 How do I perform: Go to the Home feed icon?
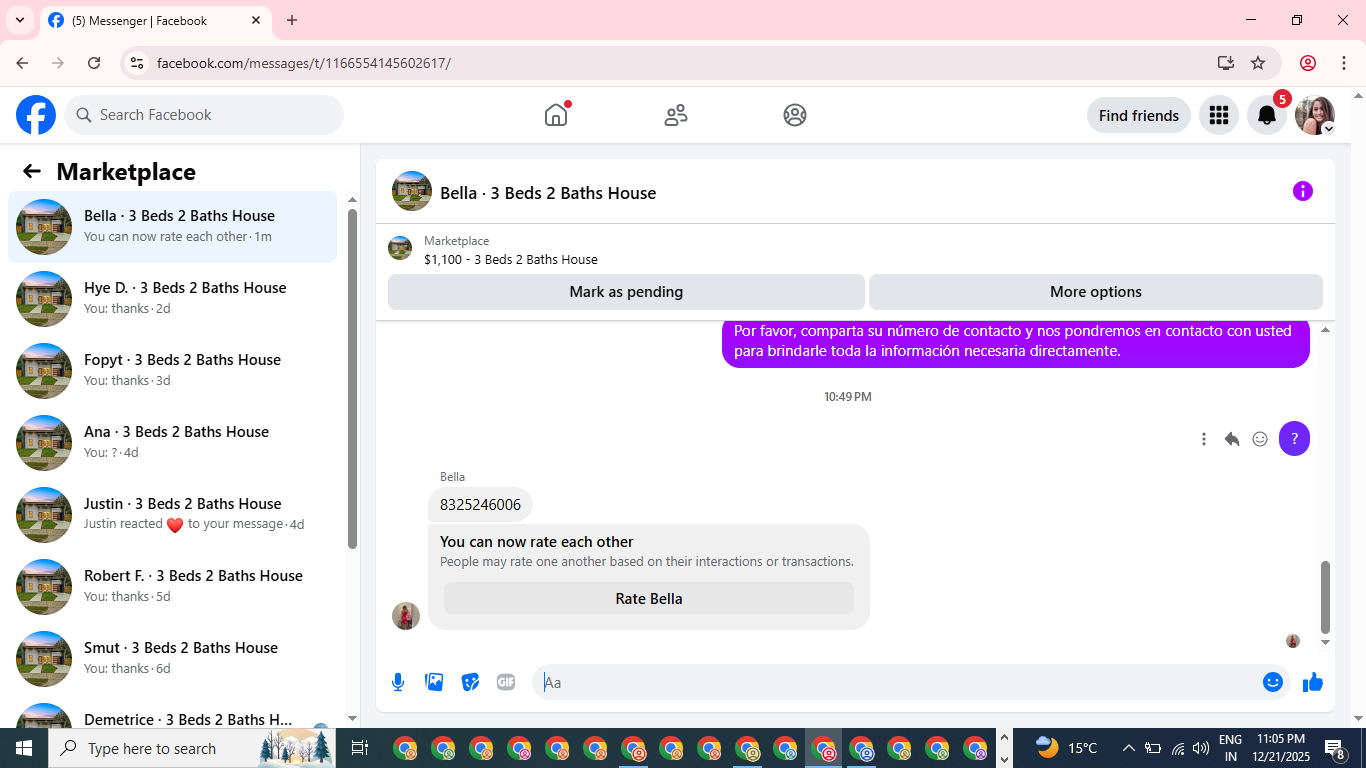[x=556, y=115]
